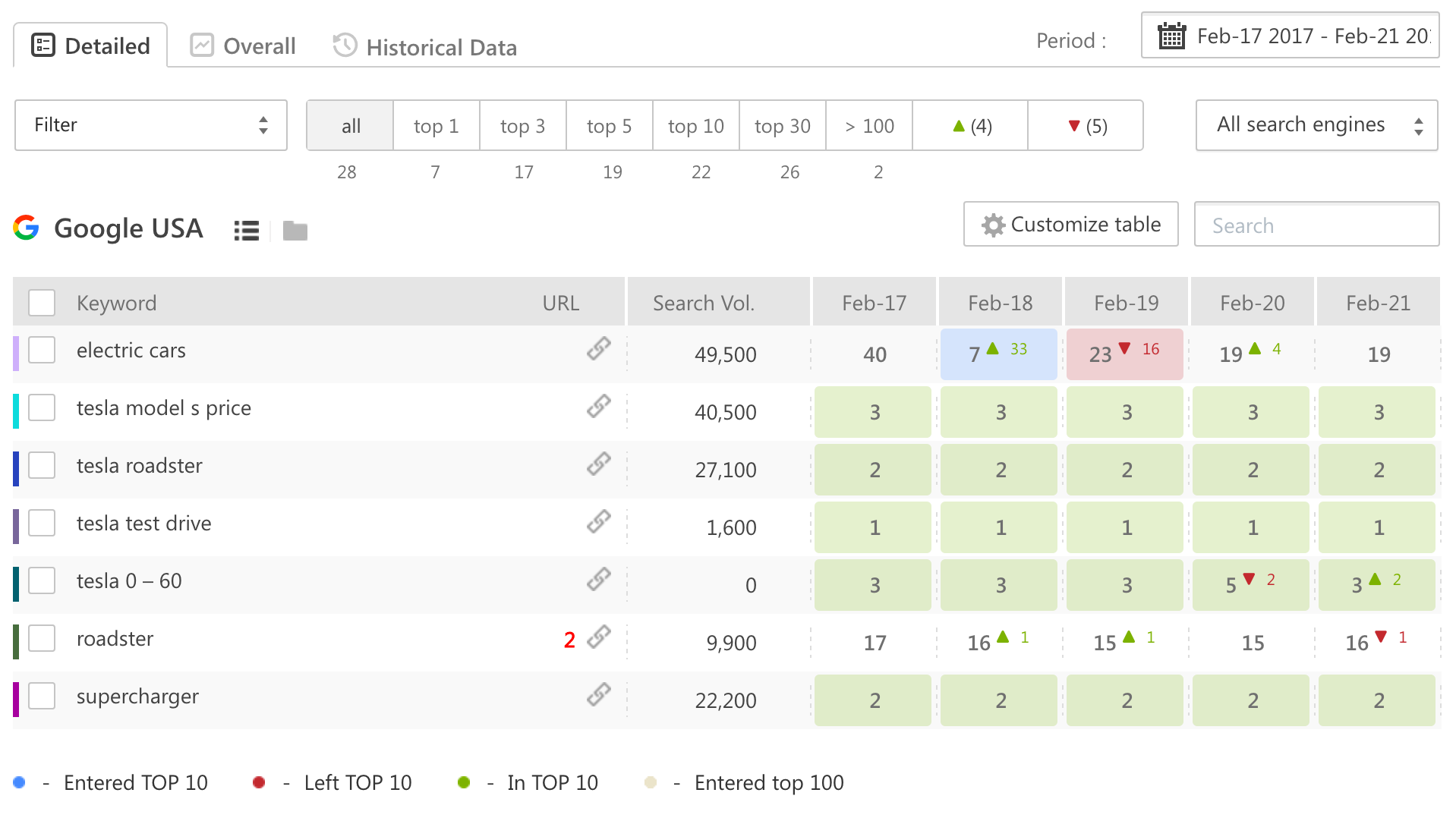Check the tesla test drive checkbox
Viewport: 1456px width, 821px height.
[x=42, y=523]
